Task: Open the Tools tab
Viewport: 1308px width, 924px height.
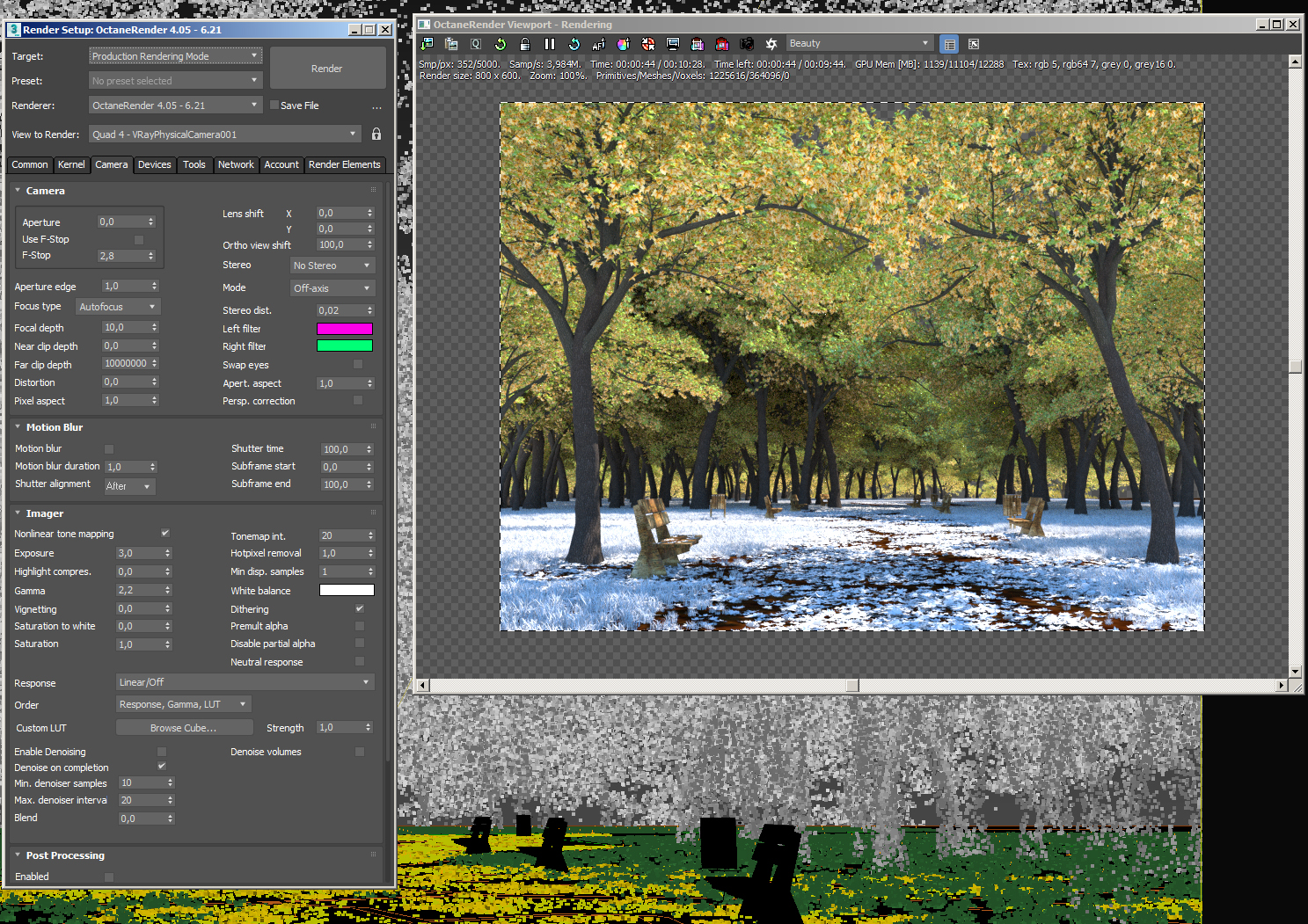Action: [x=194, y=164]
